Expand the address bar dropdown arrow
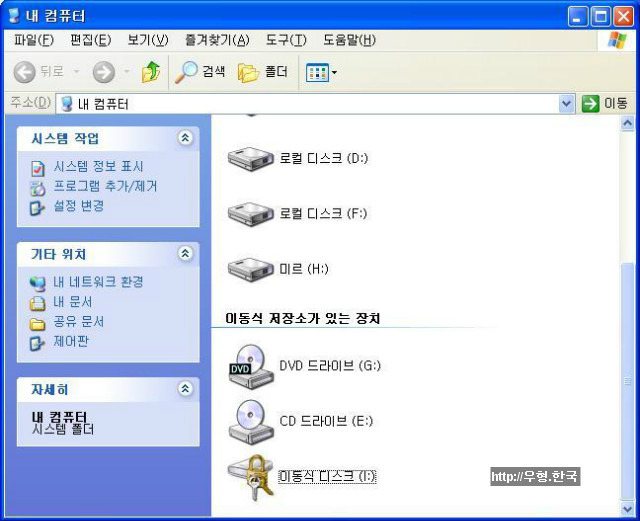 566,103
